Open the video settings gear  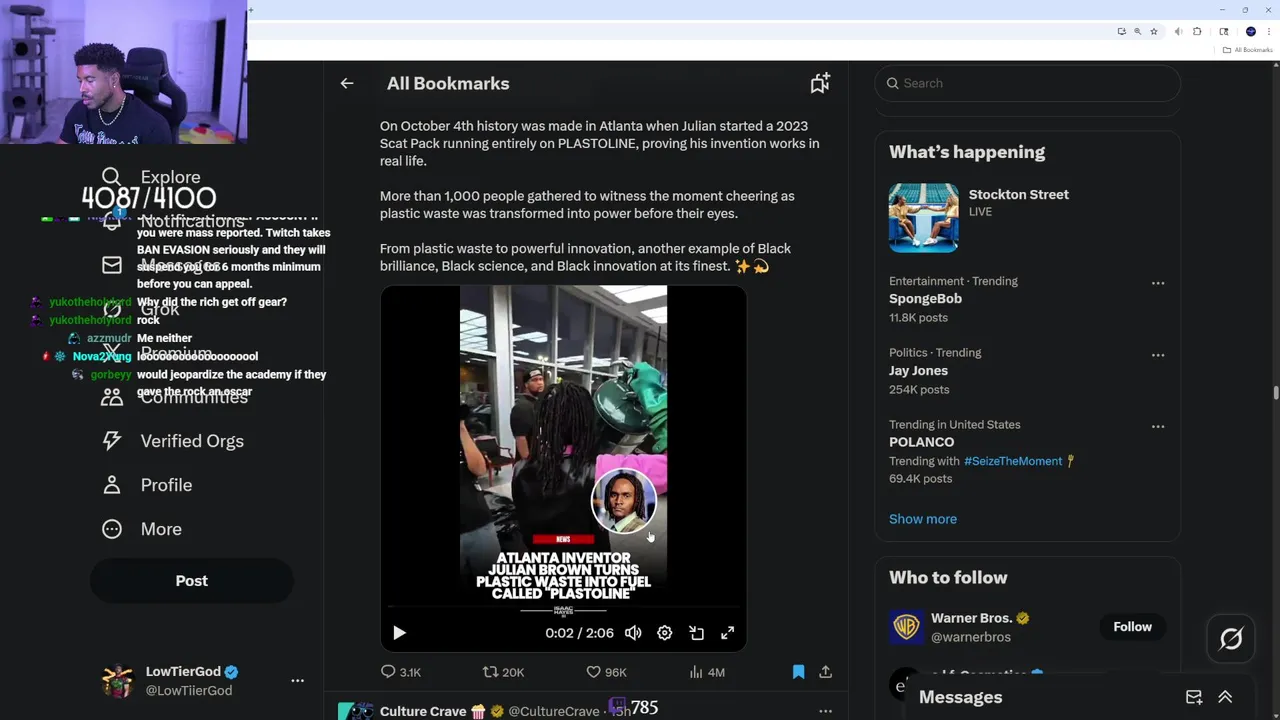coord(665,633)
